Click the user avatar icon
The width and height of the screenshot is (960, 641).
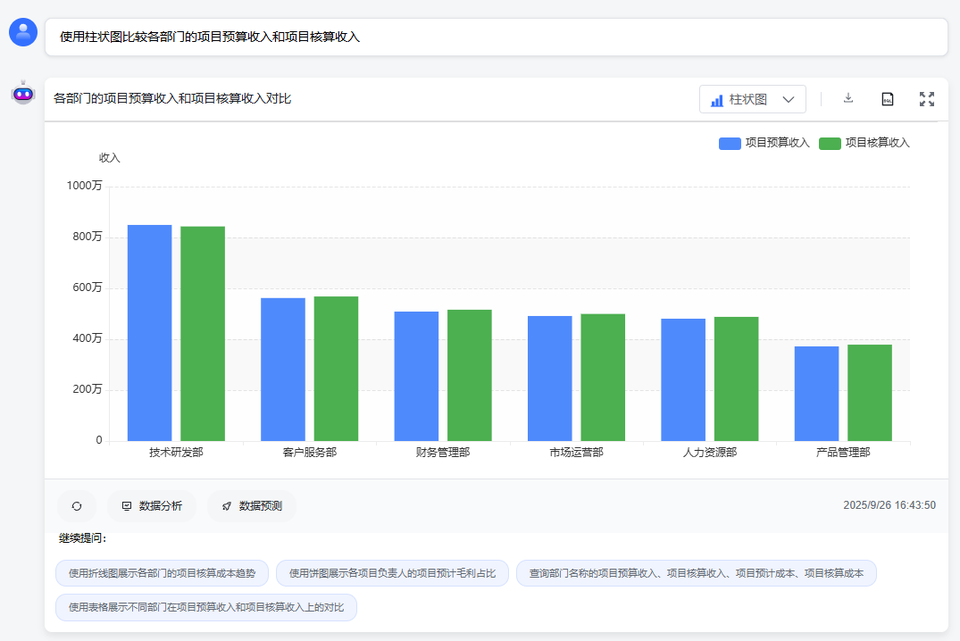pos(23,32)
